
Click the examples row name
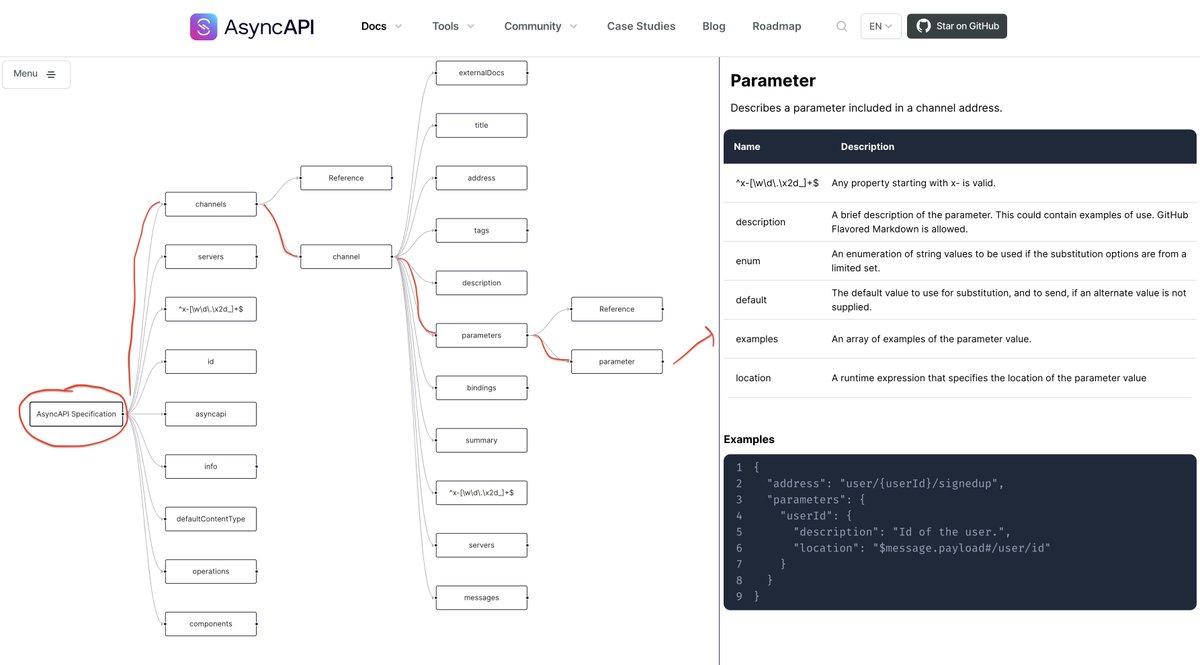click(756, 339)
